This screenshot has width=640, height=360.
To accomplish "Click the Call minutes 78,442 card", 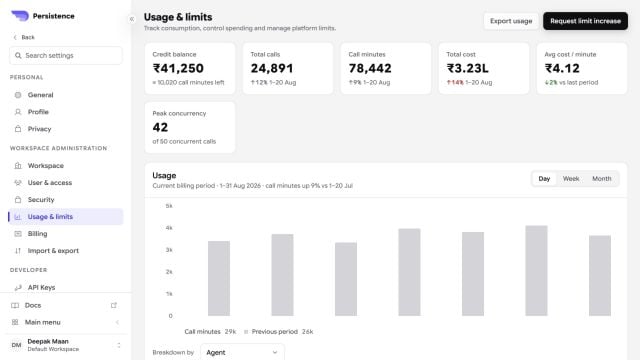I will tap(386, 68).
